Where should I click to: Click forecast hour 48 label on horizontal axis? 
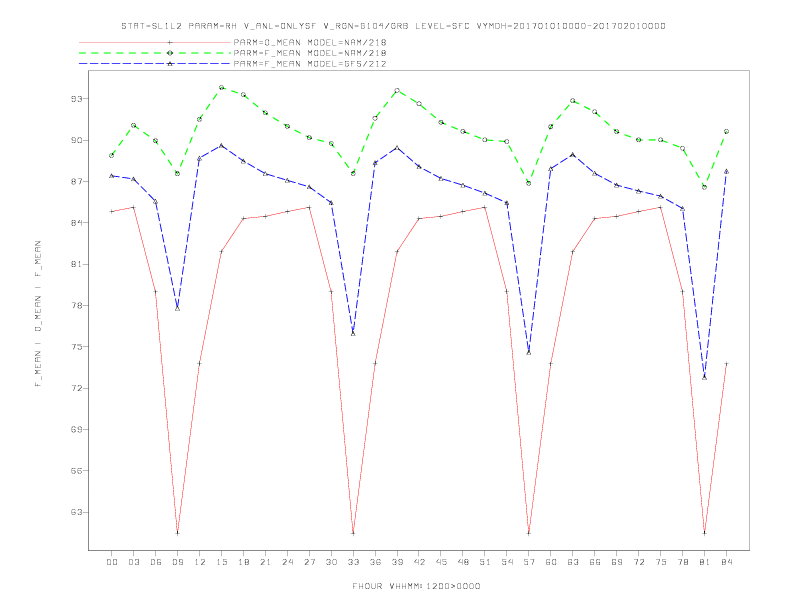coord(463,562)
